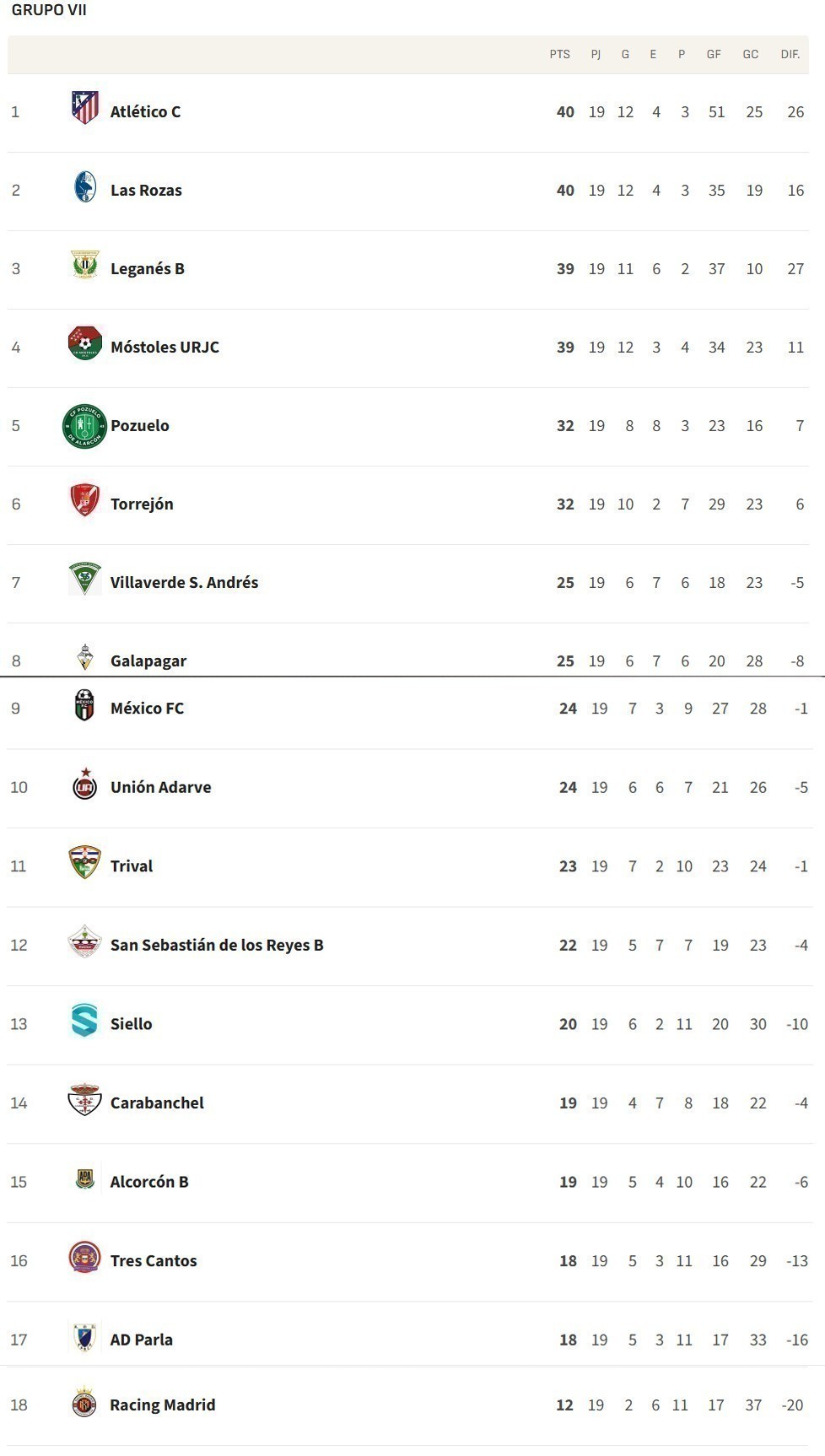The image size is (825, 1456).
Task: Click the GF column header
Action: click(714, 55)
